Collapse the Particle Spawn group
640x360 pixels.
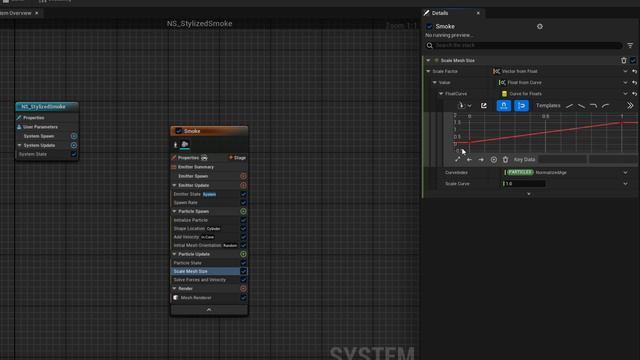tap(174, 211)
